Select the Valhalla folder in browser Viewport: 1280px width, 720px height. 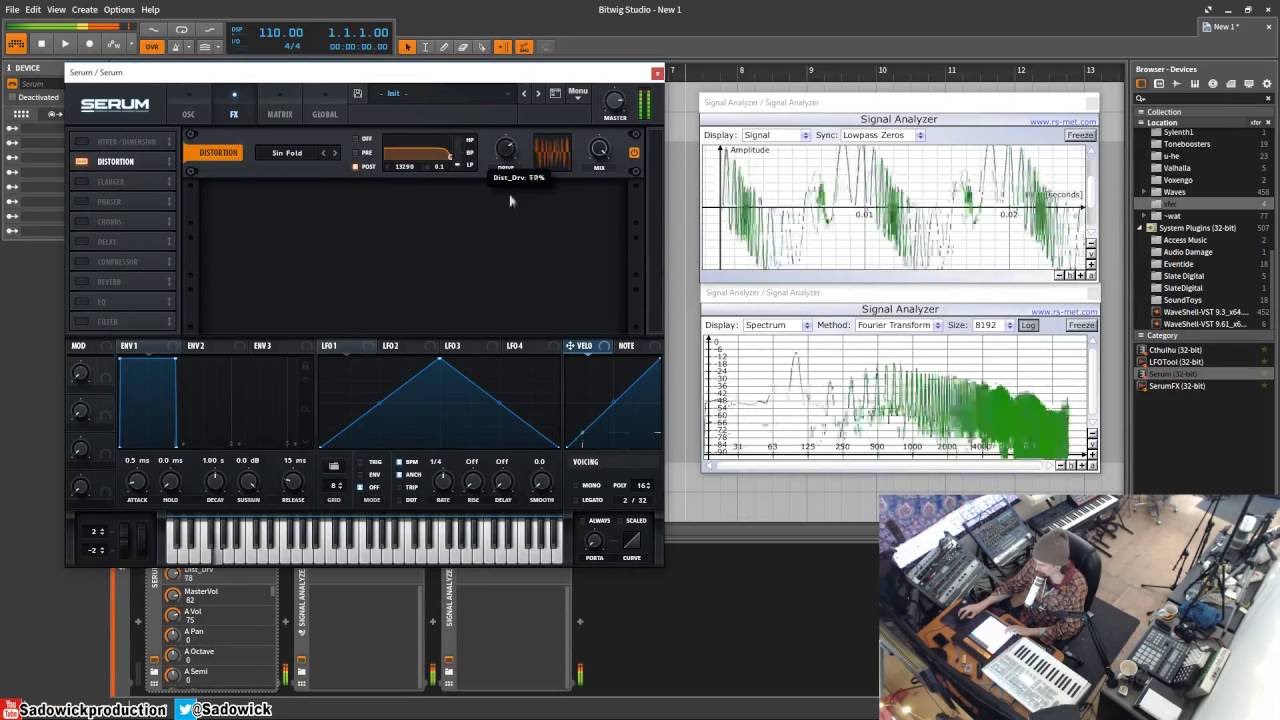click(x=1177, y=168)
